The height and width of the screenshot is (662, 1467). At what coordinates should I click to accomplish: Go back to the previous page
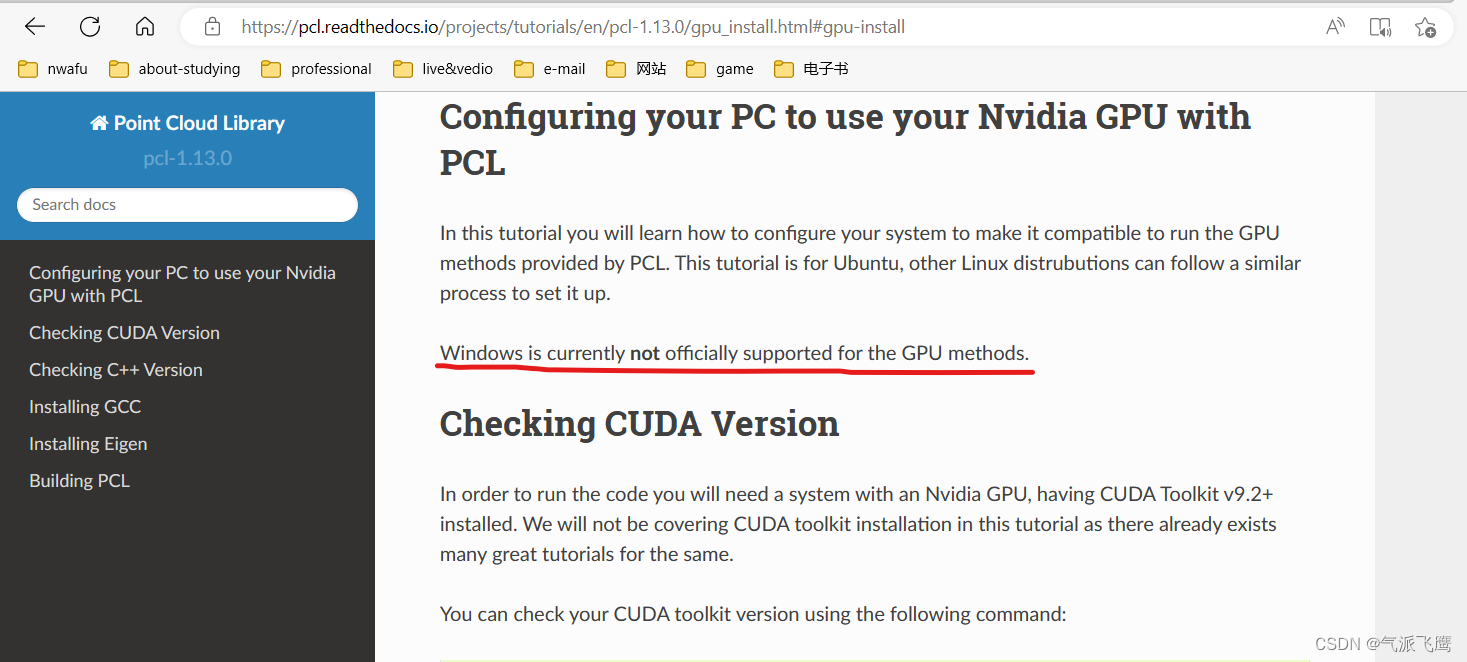34,27
